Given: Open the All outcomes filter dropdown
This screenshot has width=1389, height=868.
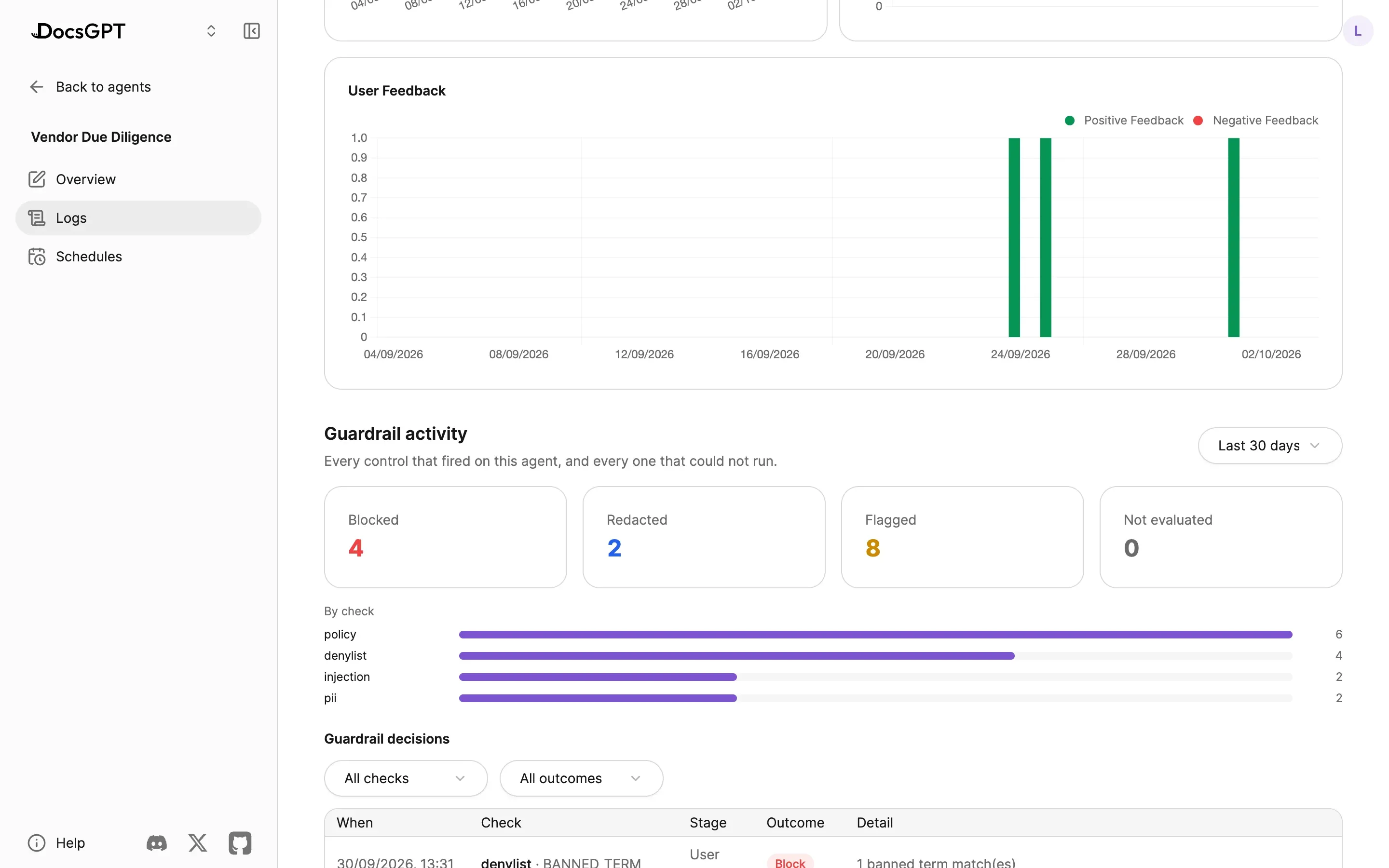Looking at the screenshot, I should coord(582,778).
